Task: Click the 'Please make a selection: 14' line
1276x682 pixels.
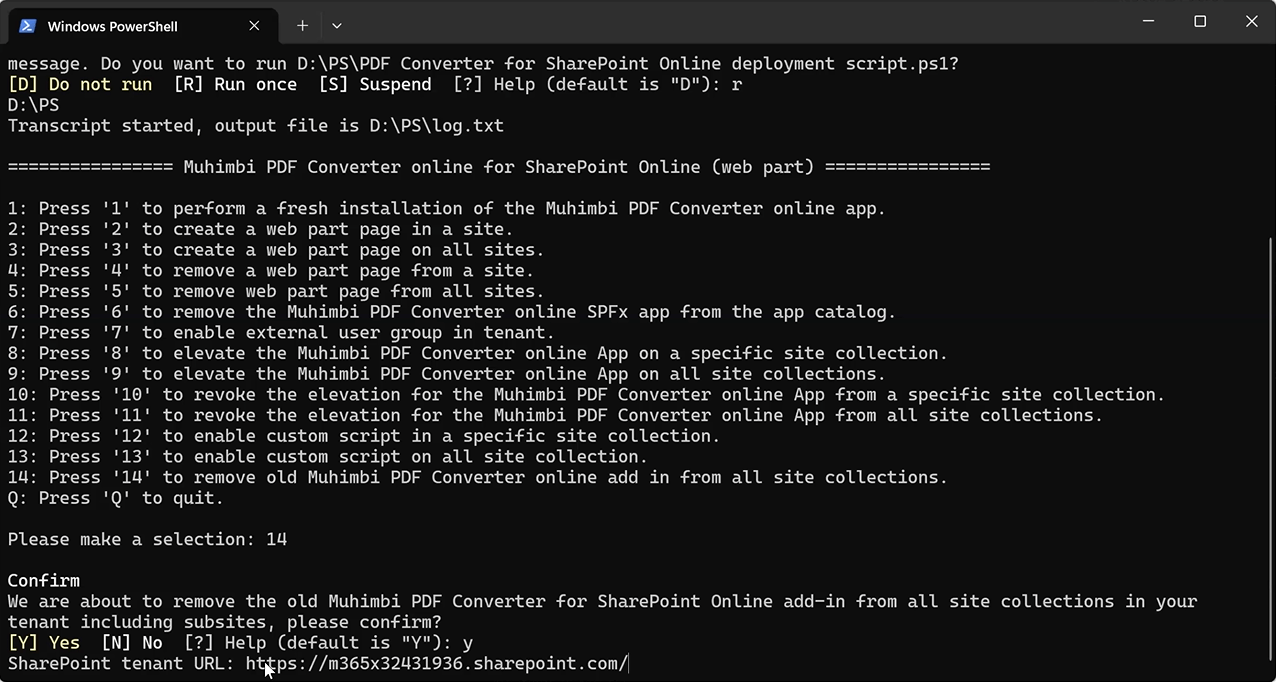Action: point(147,539)
